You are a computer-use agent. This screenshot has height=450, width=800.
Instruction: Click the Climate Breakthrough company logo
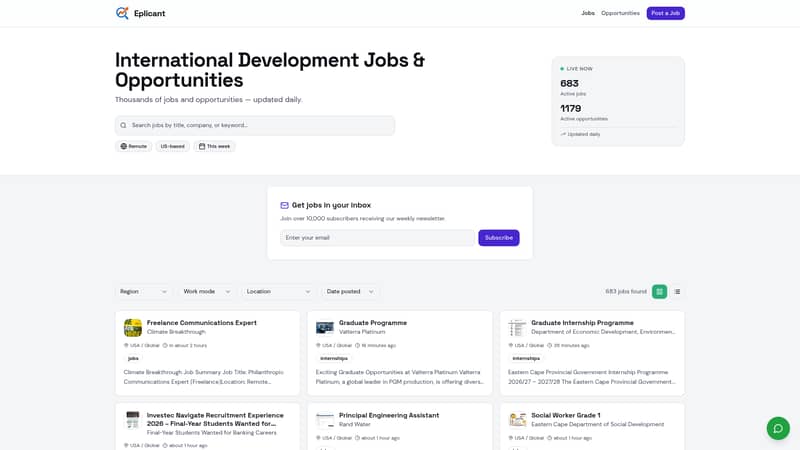pyautogui.click(x=133, y=328)
